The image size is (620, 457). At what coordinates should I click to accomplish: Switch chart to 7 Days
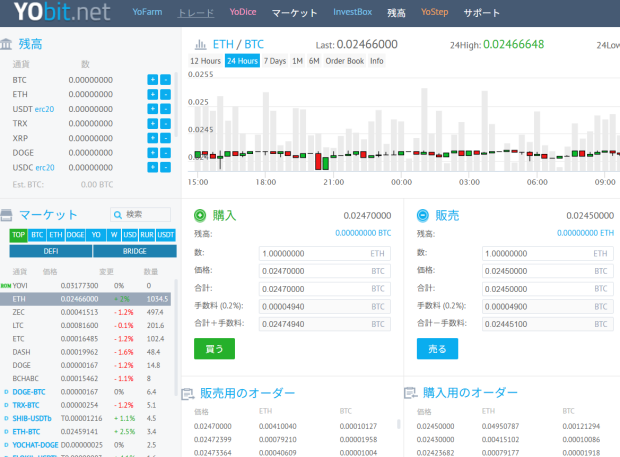click(x=275, y=61)
